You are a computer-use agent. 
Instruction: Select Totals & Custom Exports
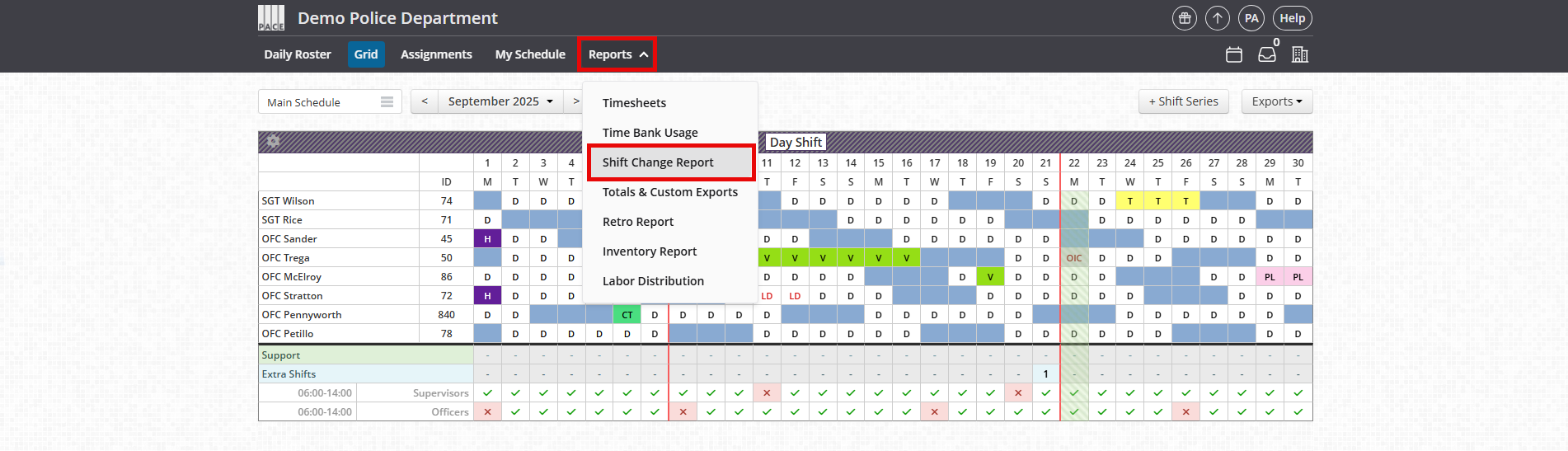[669, 192]
